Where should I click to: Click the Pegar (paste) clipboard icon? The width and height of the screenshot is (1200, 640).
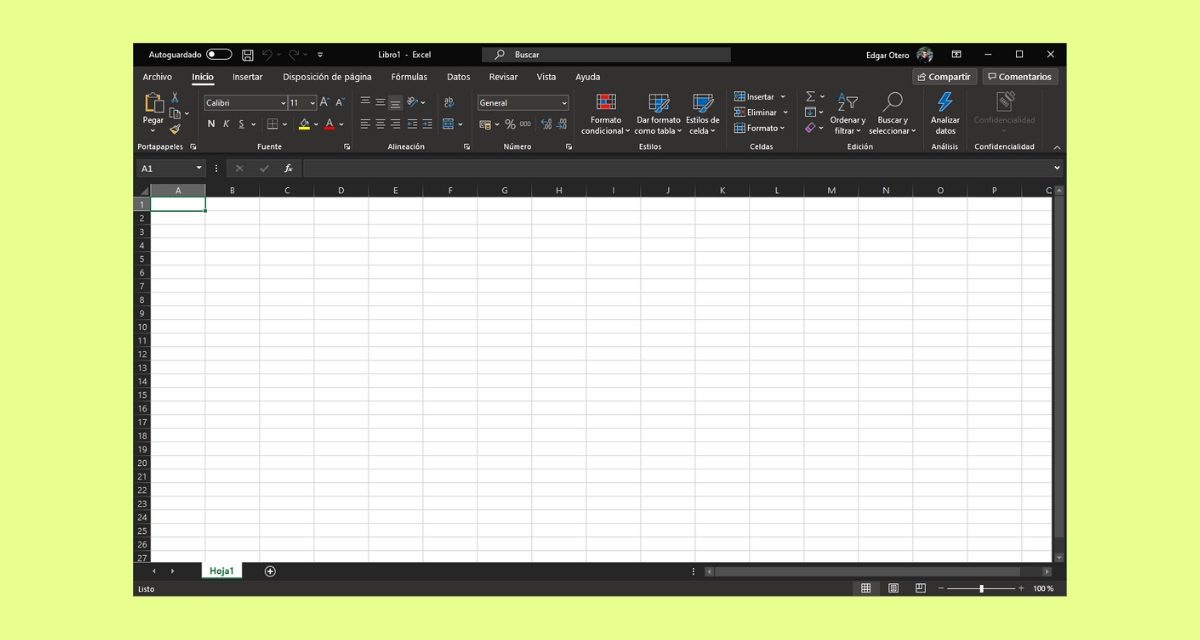coord(153,102)
